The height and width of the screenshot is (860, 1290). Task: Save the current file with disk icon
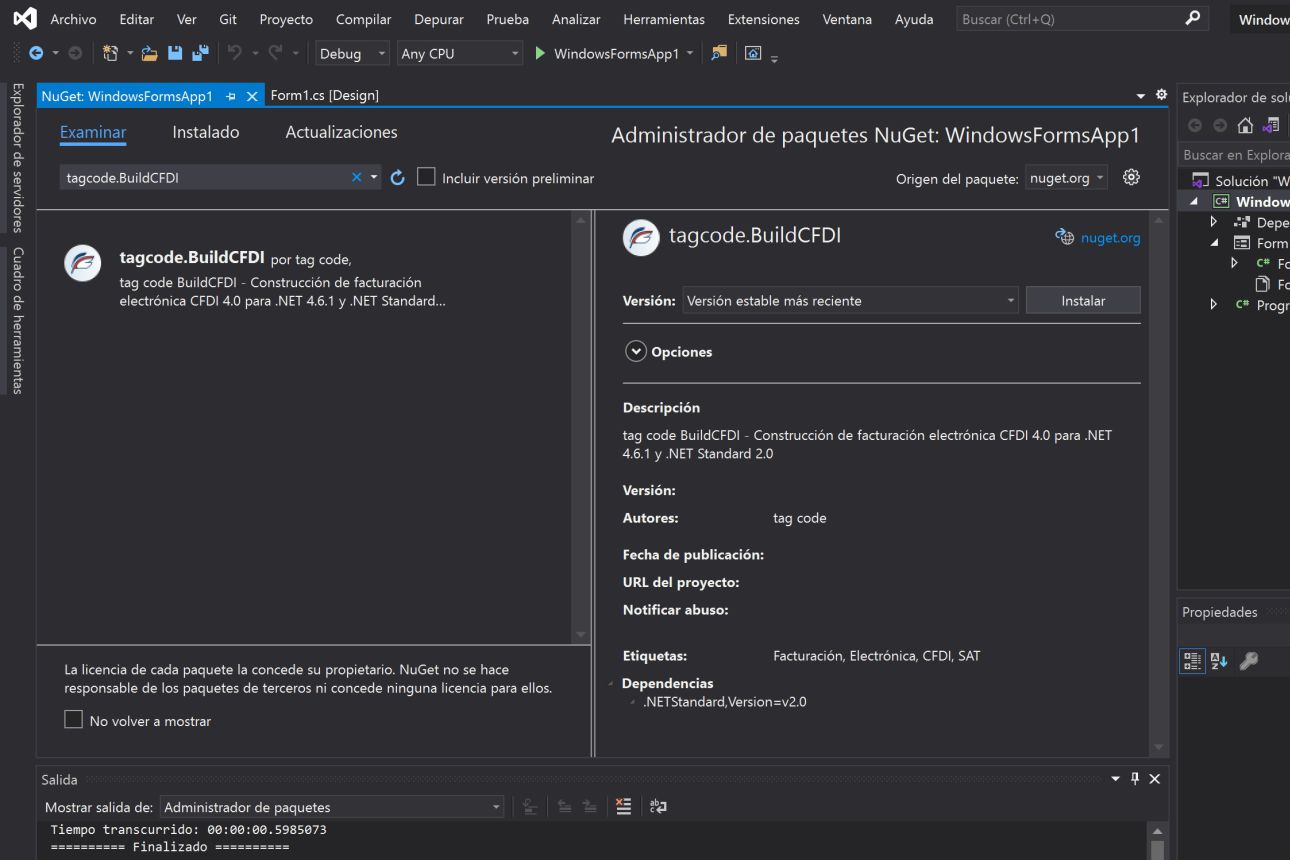(x=175, y=53)
